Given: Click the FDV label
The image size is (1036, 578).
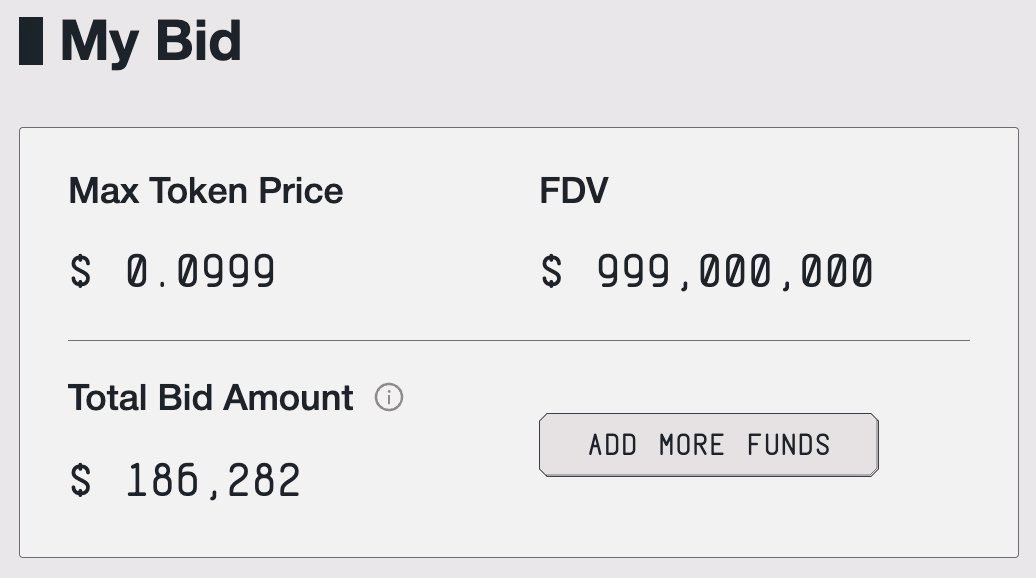Looking at the screenshot, I should [573, 191].
